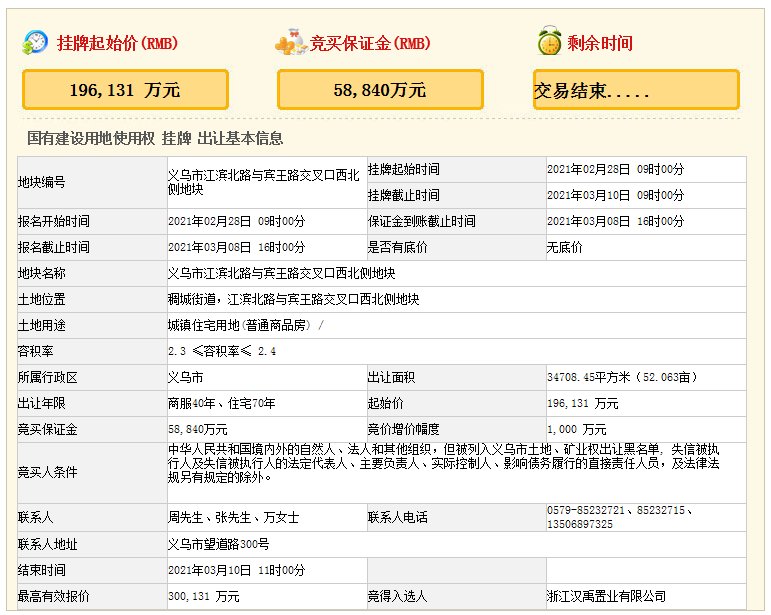This screenshot has height=615, width=771.
Task: Click the 34708.45平方米 area value
Action: pos(622,378)
